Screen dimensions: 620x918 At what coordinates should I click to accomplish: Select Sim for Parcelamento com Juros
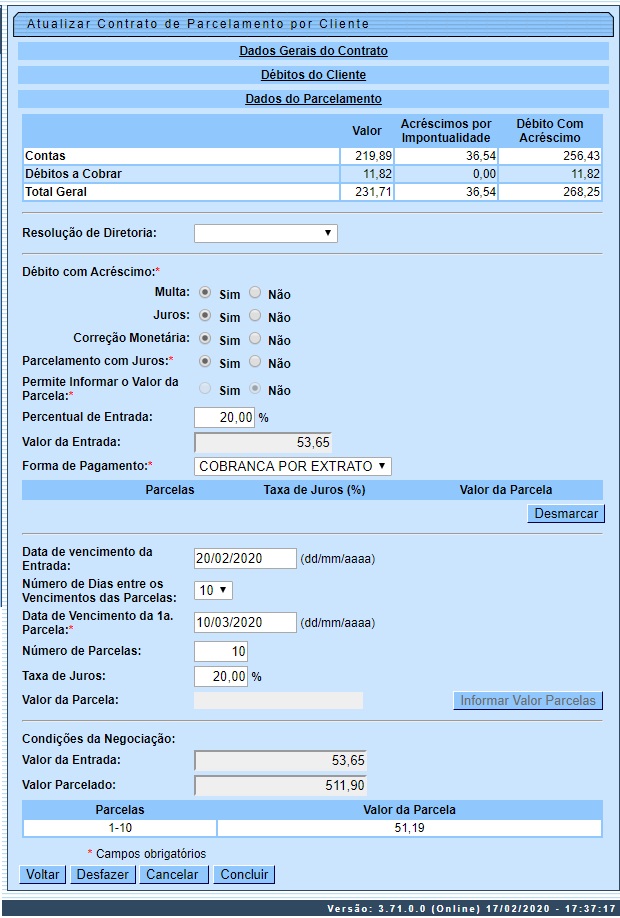tap(206, 362)
